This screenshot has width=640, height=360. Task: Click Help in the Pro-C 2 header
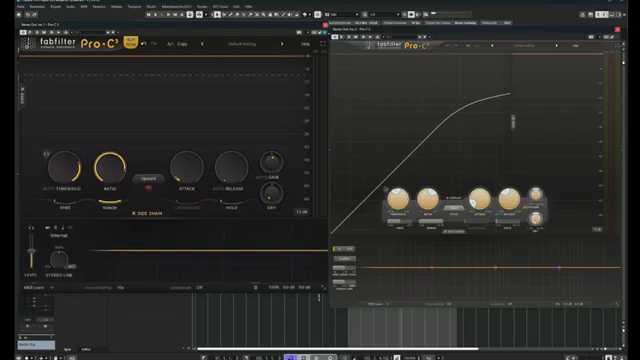(575, 46)
